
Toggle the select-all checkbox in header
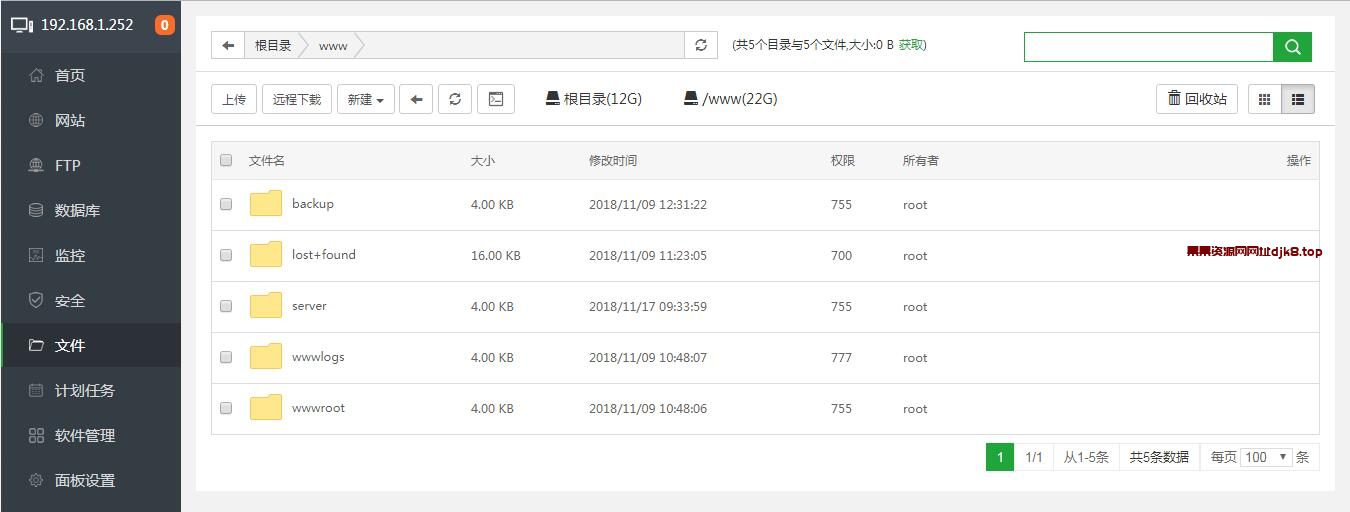click(226, 160)
